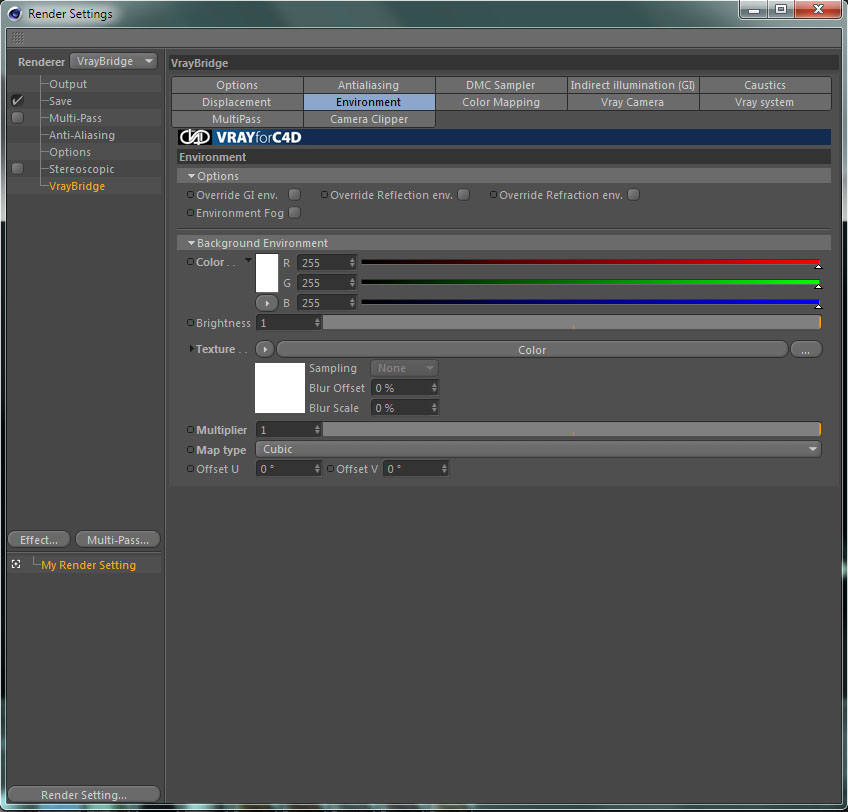Screen dimensions: 848x812
Task: Click Override GI env. keyframe dot
Action: pos(190,194)
